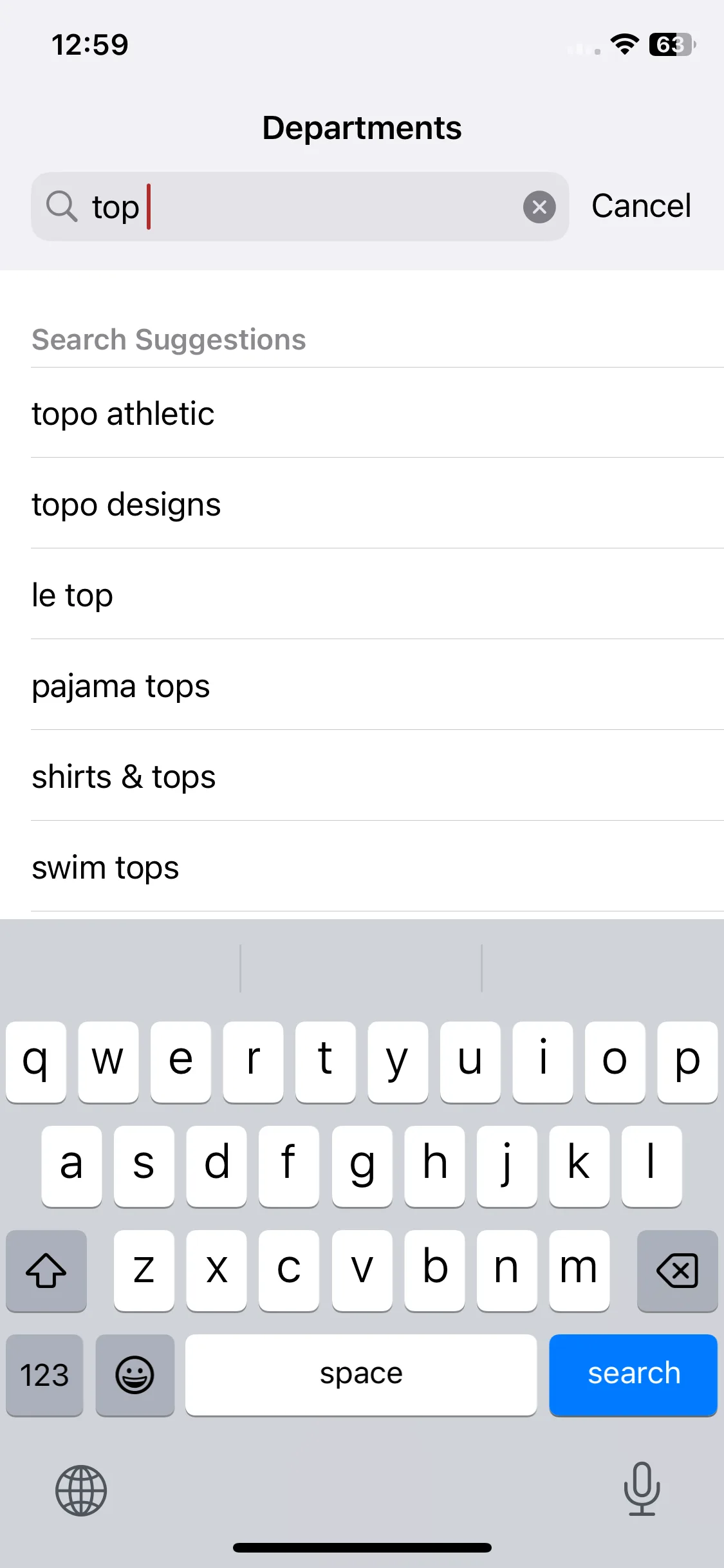Tap the backspace delete key

tap(677, 1271)
